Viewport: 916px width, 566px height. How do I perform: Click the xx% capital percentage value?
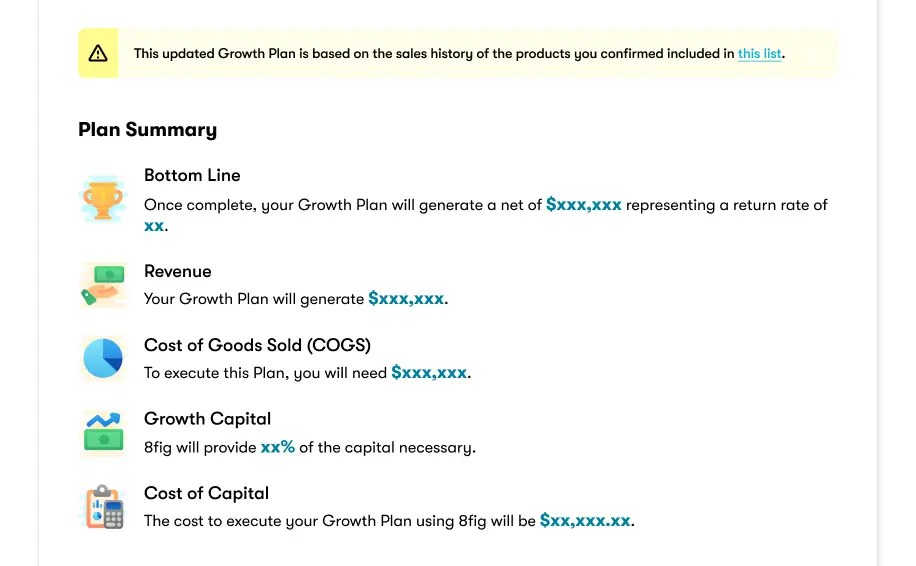277,447
